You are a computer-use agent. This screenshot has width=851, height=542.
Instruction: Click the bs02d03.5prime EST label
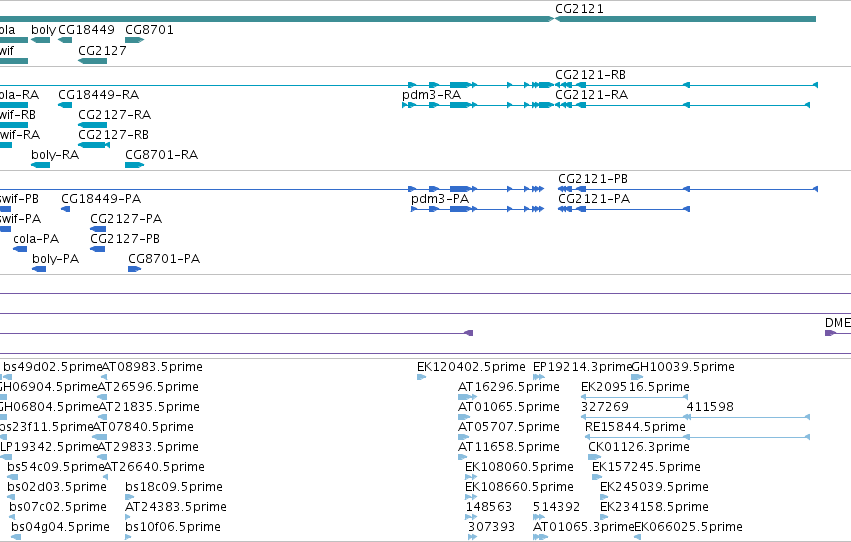(56, 488)
